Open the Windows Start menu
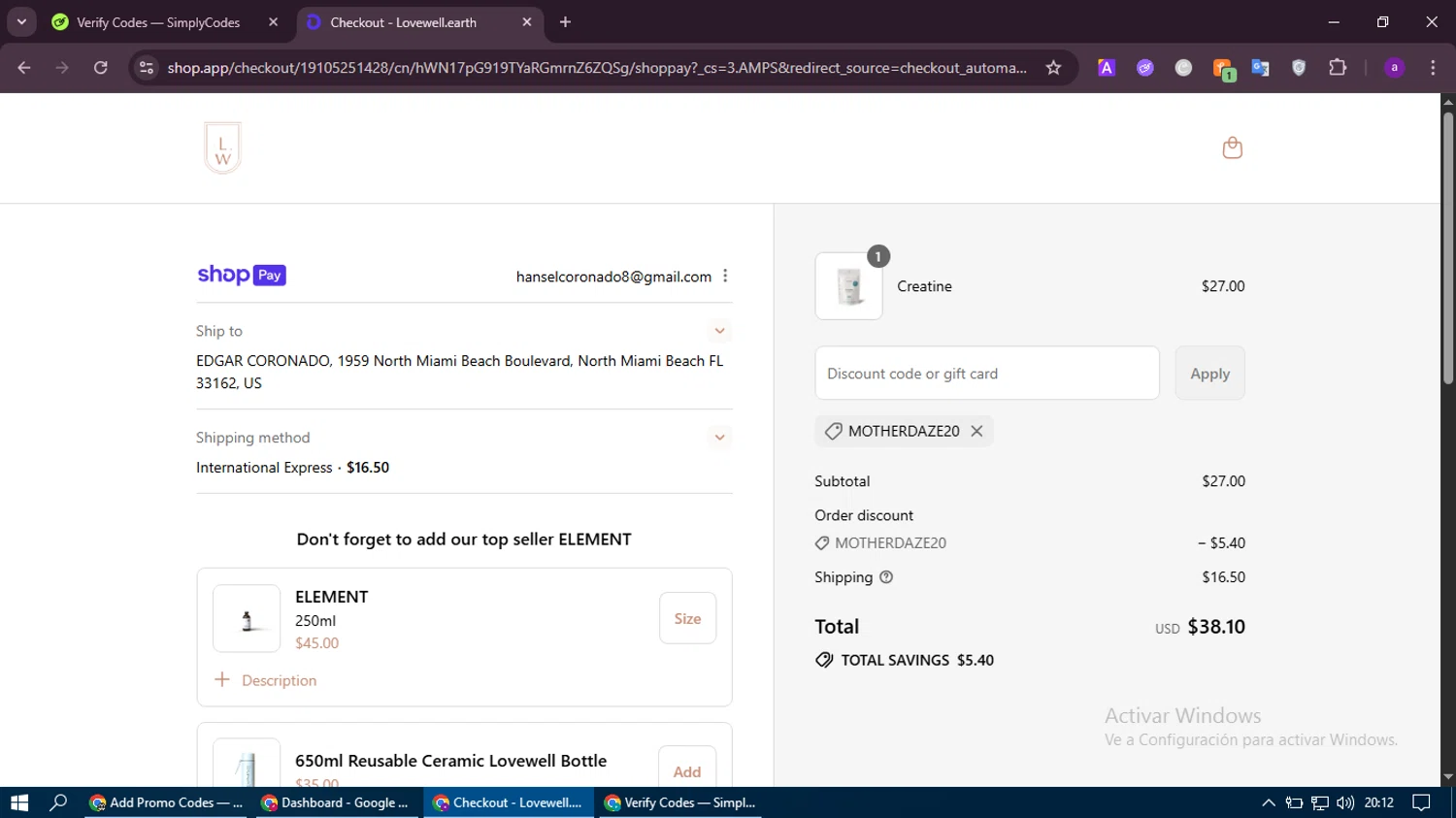1456x818 pixels. click(x=19, y=802)
